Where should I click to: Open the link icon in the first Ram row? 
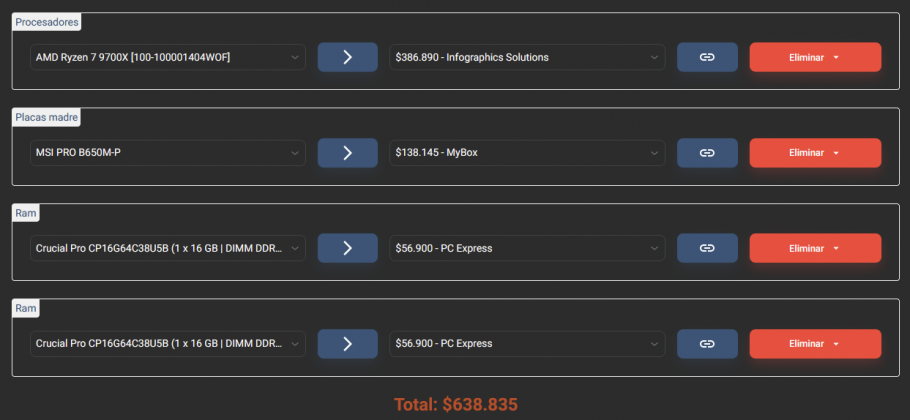tap(707, 248)
